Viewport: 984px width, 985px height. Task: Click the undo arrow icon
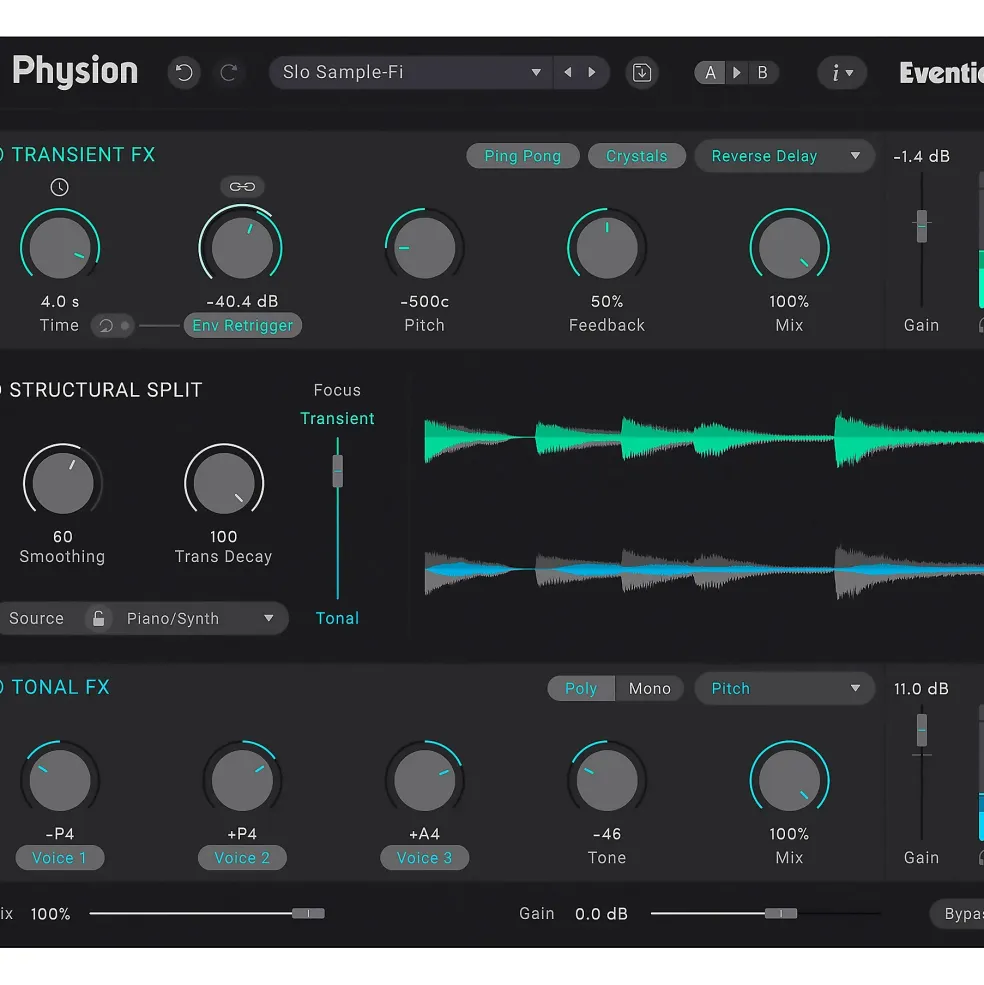click(183, 73)
